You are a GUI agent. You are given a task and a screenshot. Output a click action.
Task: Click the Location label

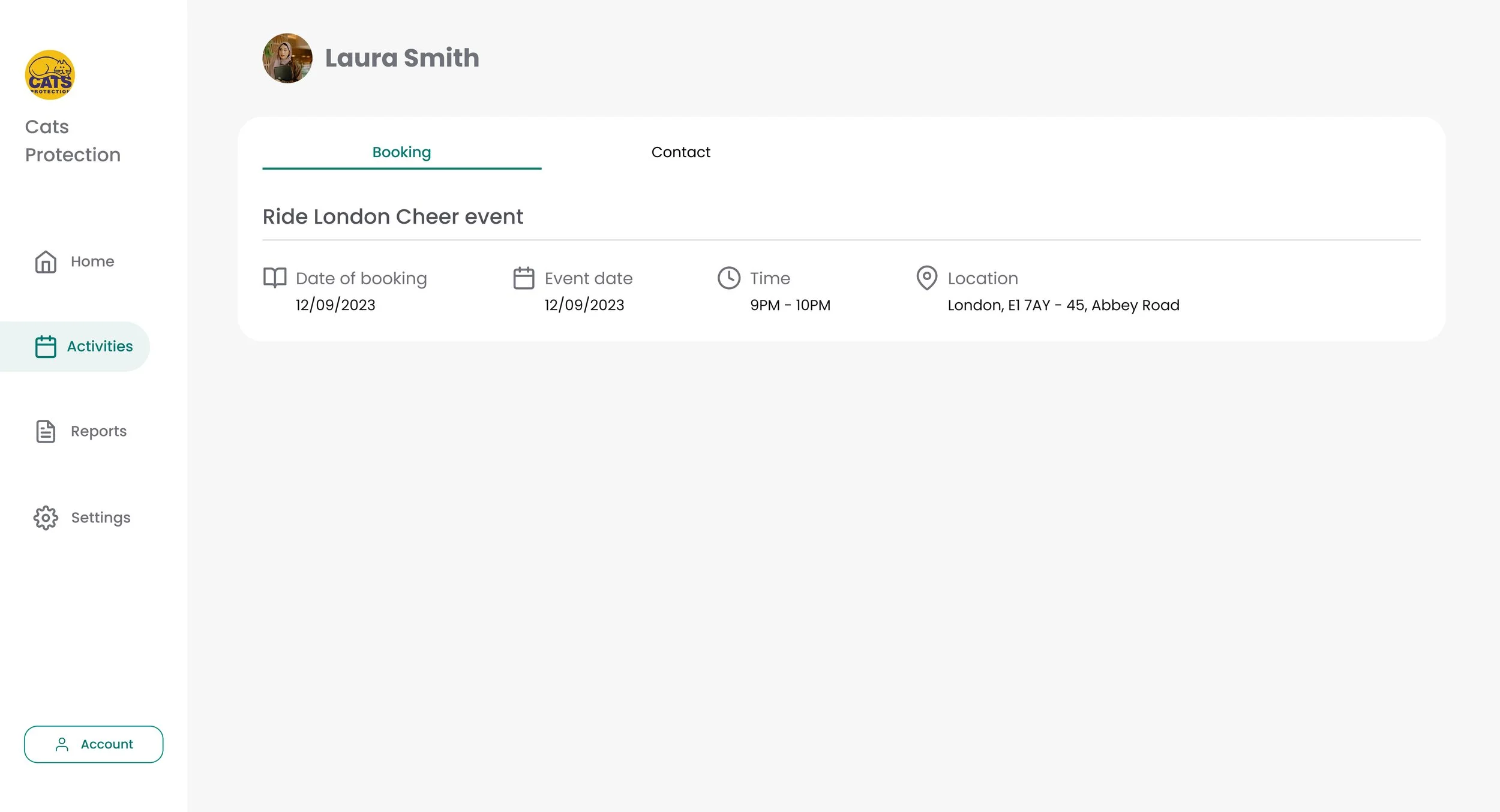pos(983,278)
